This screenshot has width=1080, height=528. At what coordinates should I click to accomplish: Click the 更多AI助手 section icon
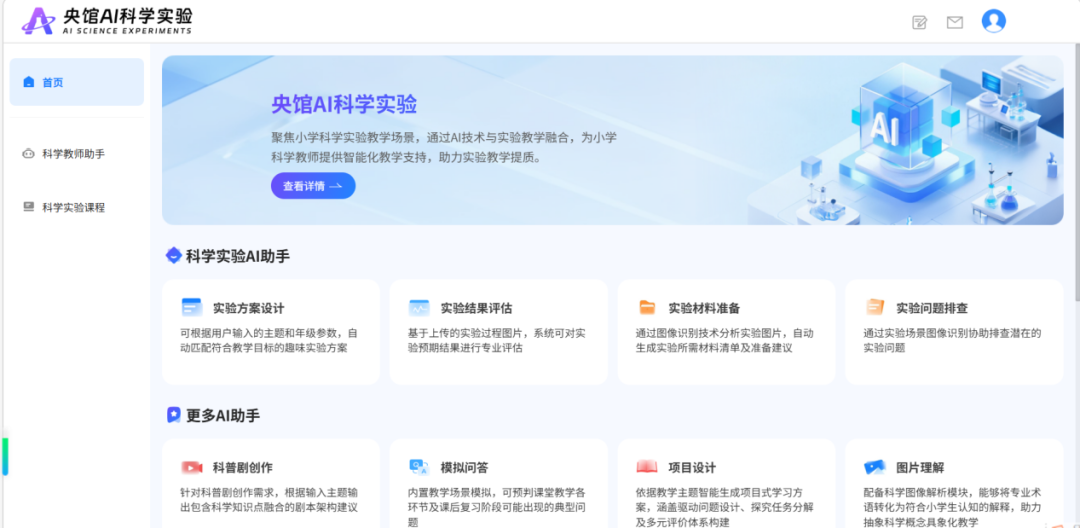[174, 414]
